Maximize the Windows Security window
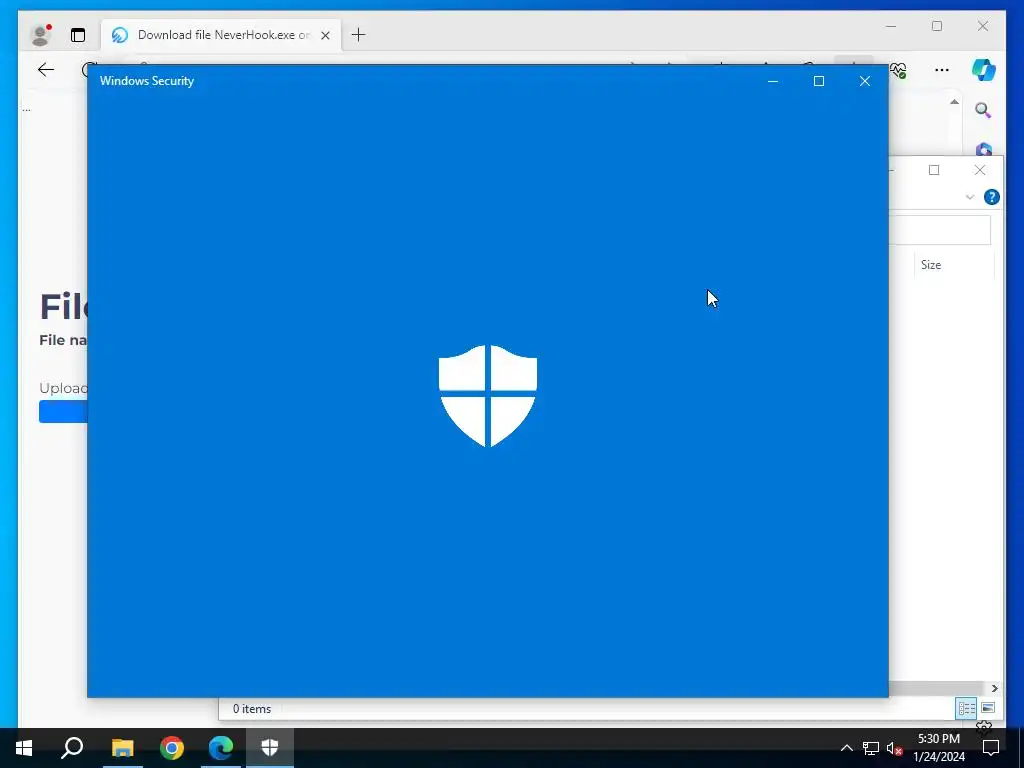The image size is (1024, 768). 819,81
